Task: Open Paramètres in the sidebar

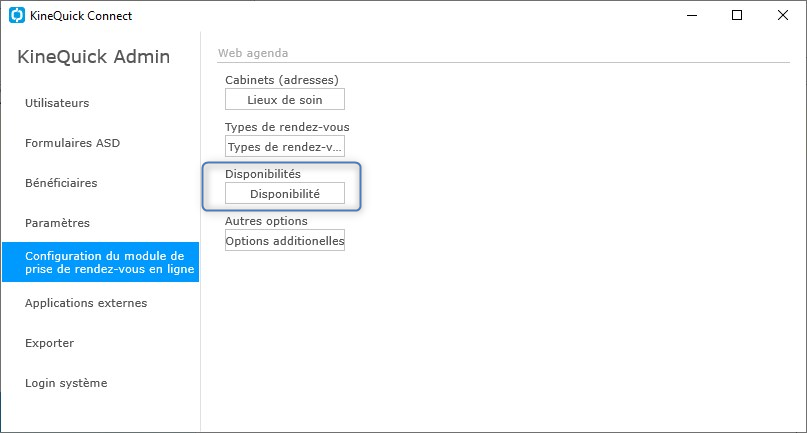Action: click(x=58, y=223)
